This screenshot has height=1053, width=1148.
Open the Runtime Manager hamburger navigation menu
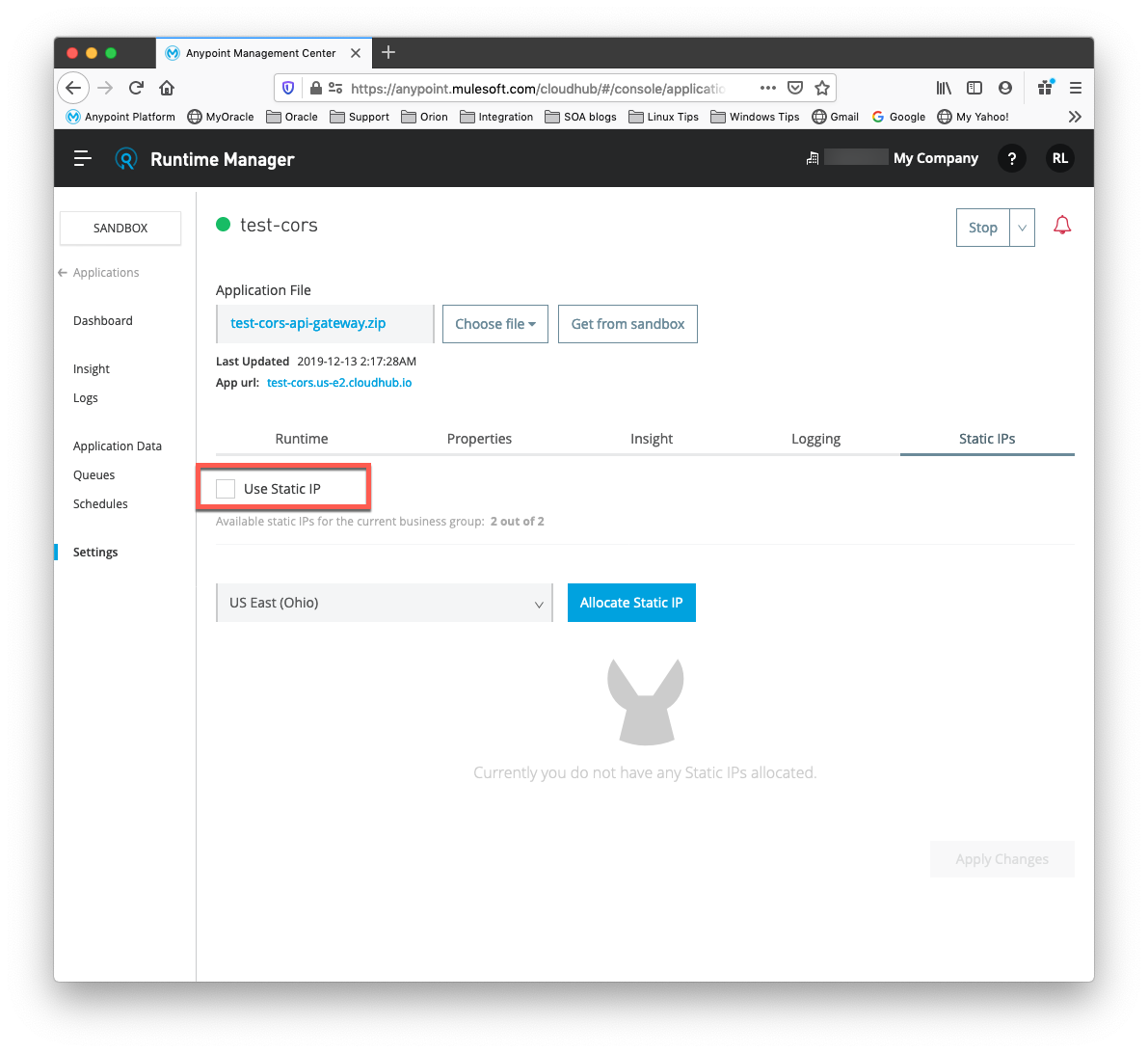[82, 158]
